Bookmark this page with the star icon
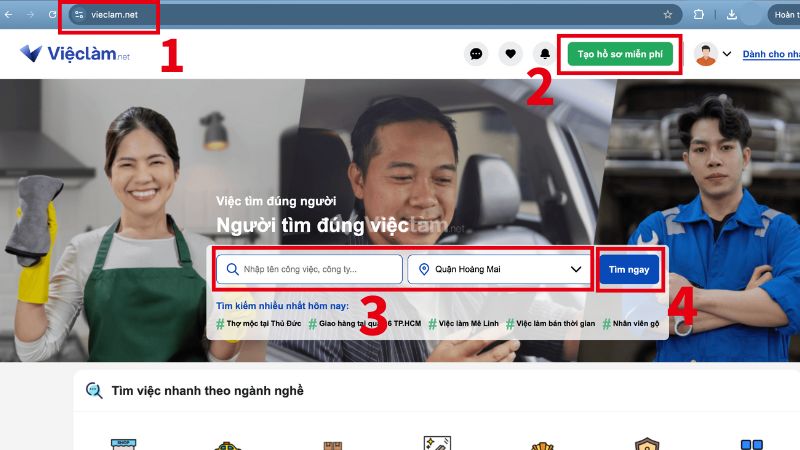Screen dimensions: 800x450 pyautogui.click(x=668, y=14)
